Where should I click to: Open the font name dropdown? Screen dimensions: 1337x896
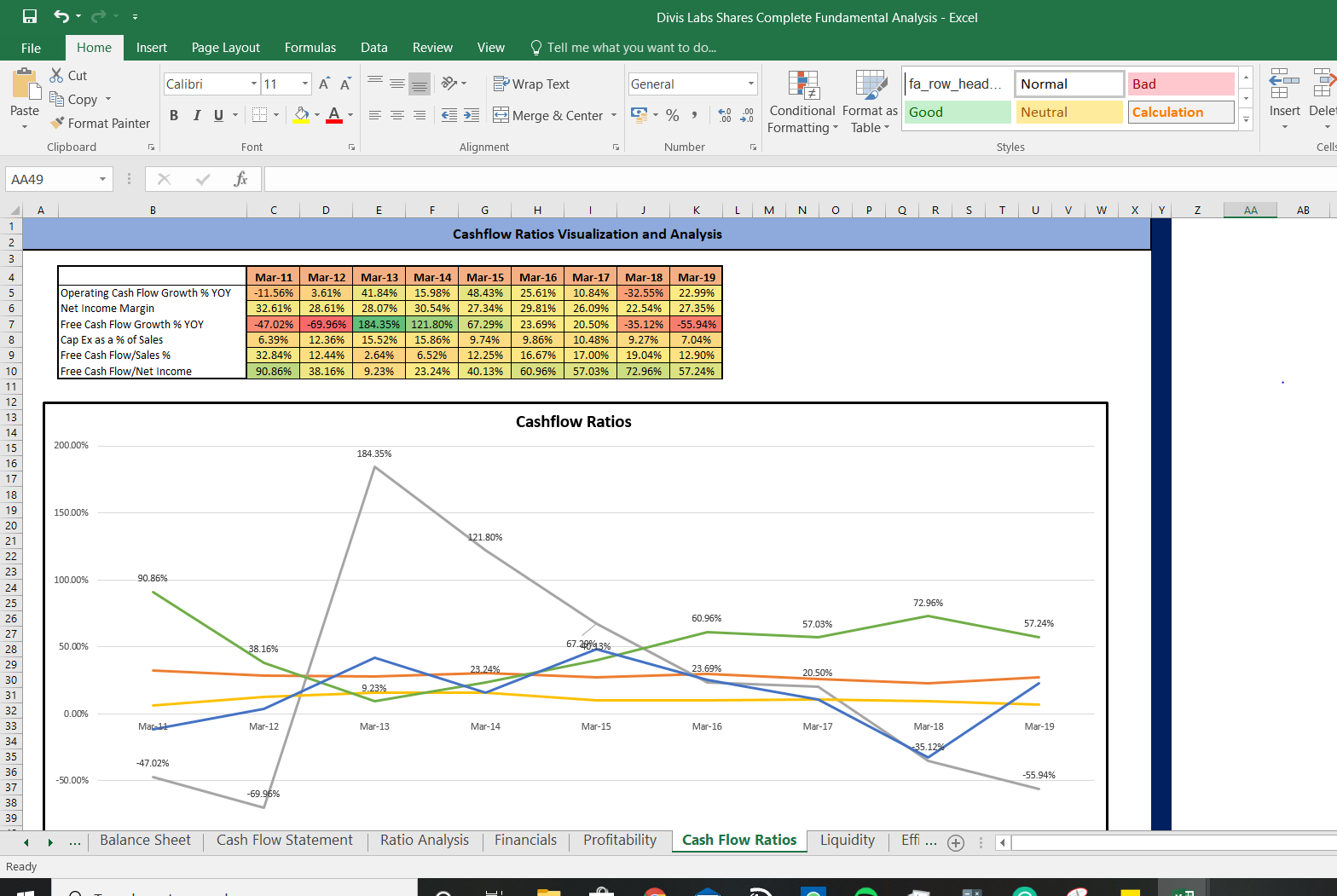click(254, 84)
